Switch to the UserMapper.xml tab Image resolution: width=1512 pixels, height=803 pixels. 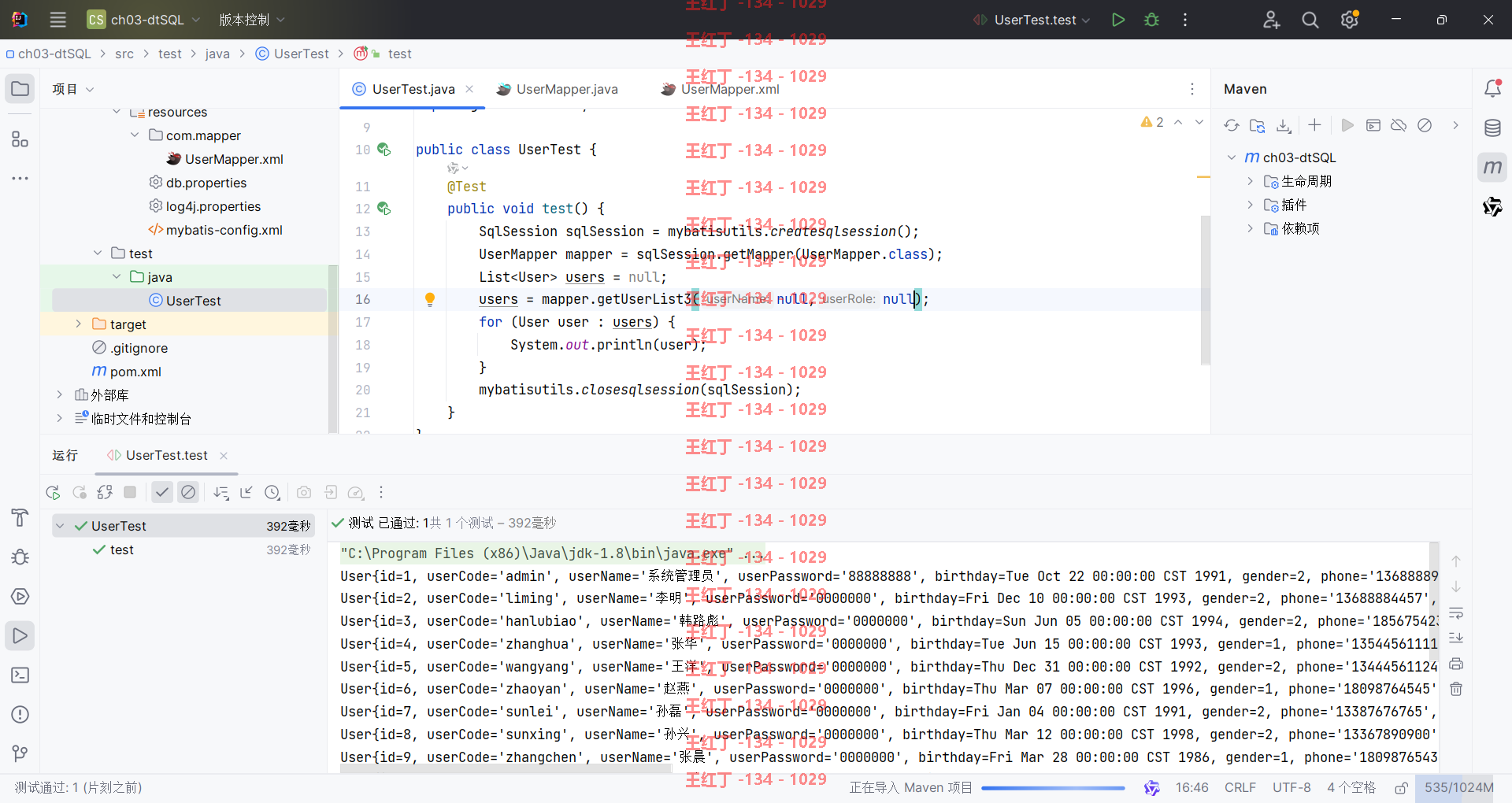(721, 89)
